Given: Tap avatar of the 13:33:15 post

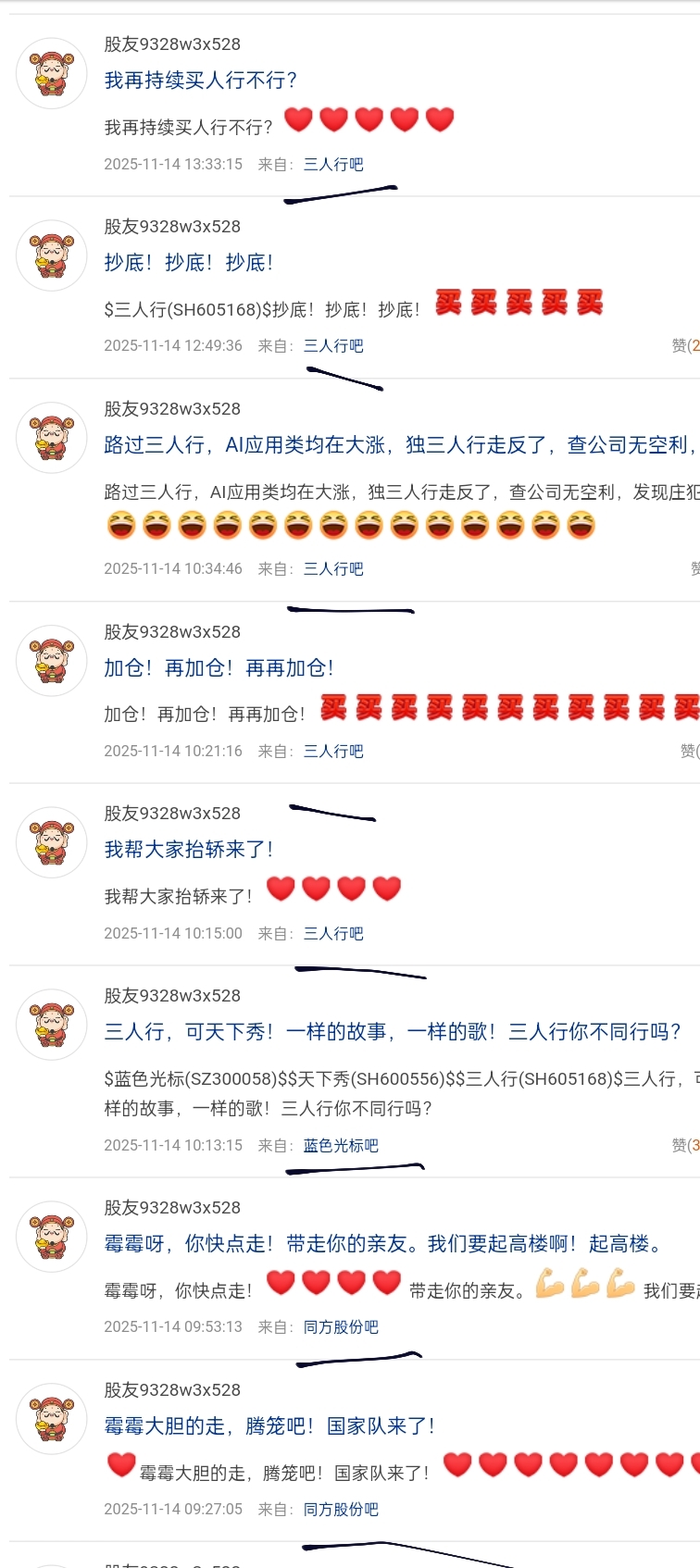Looking at the screenshot, I should 52,74.
